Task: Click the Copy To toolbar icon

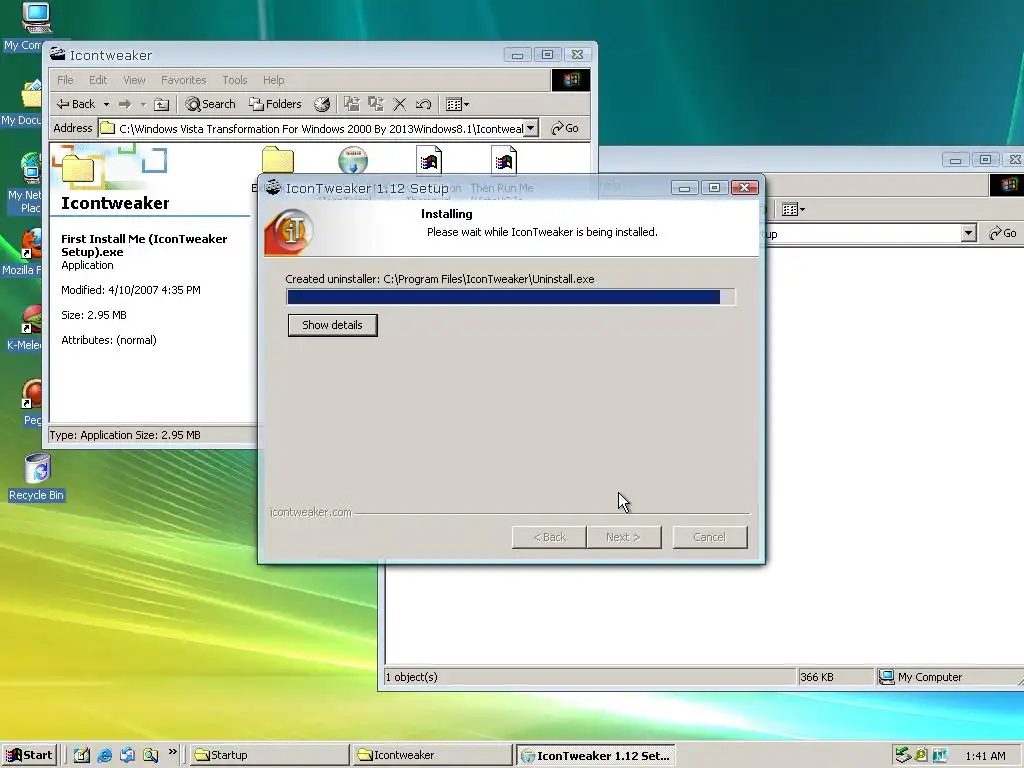Action: pyautogui.click(x=376, y=104)
